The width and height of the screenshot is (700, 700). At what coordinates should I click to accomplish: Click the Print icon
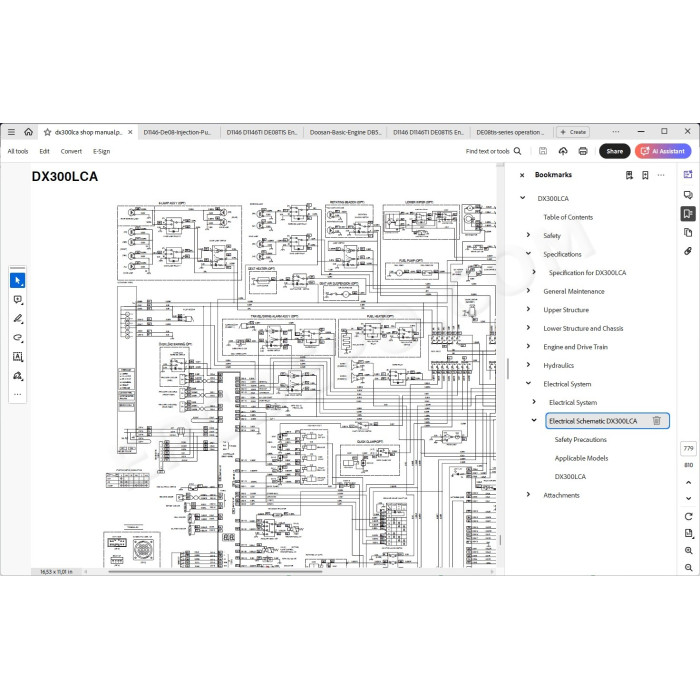coord(583,151)
